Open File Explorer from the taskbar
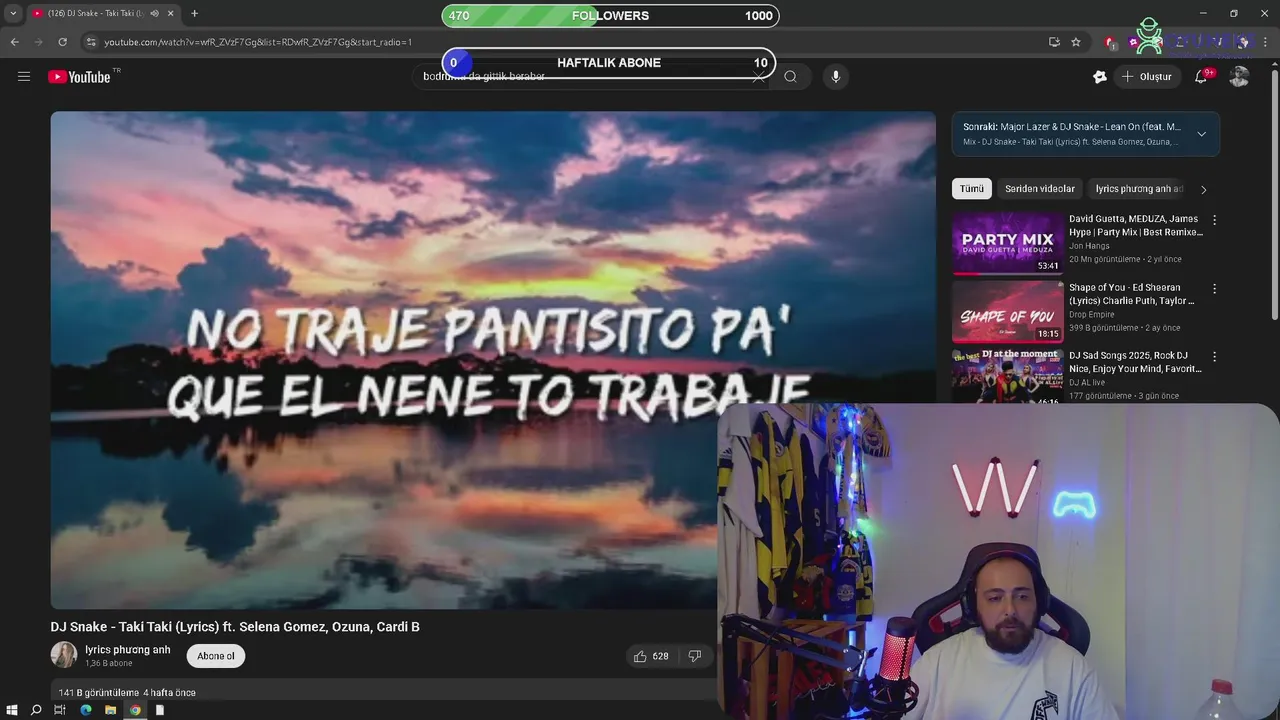 click(110, 710)
